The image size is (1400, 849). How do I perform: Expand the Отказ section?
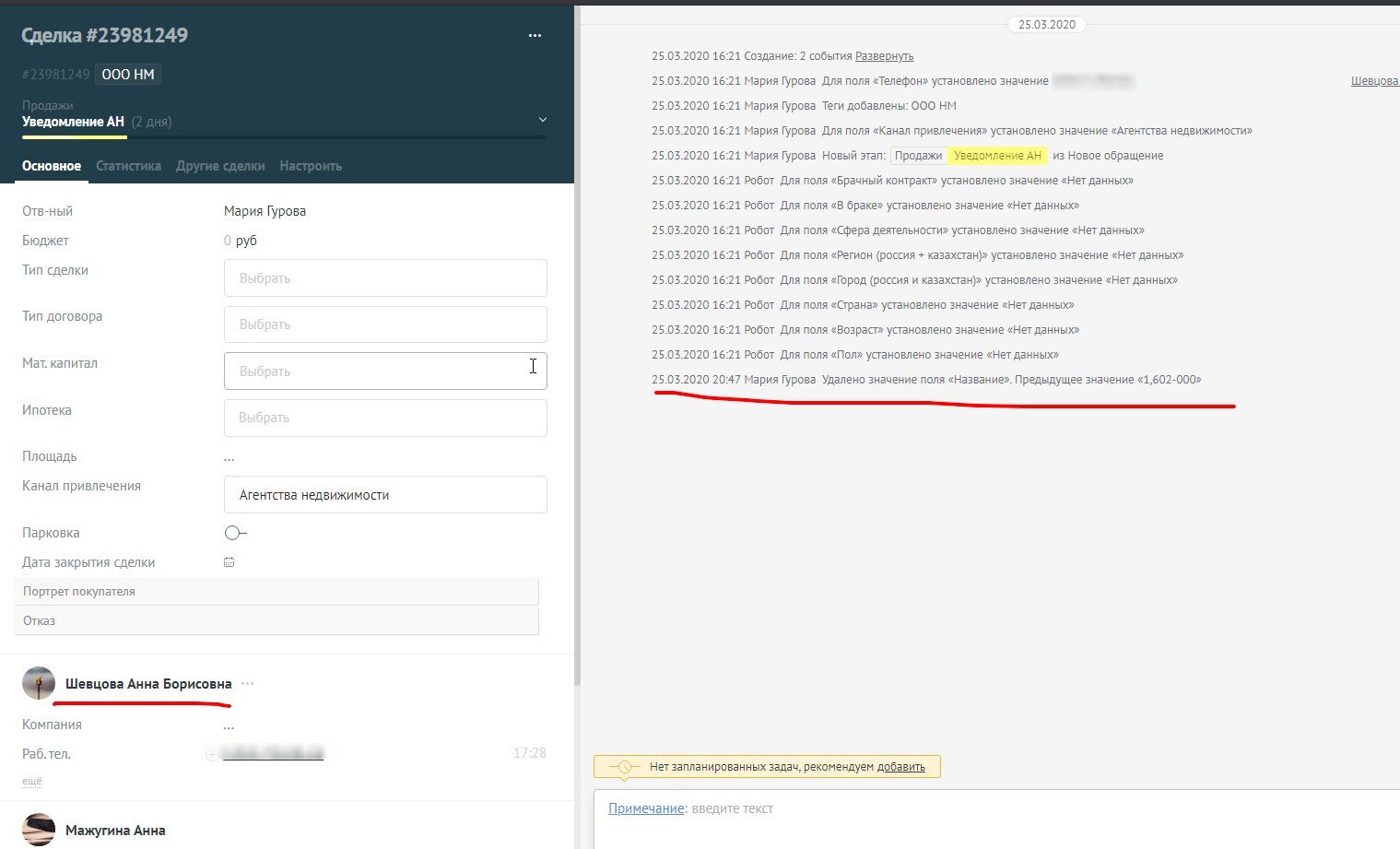(x=276, y=621)
